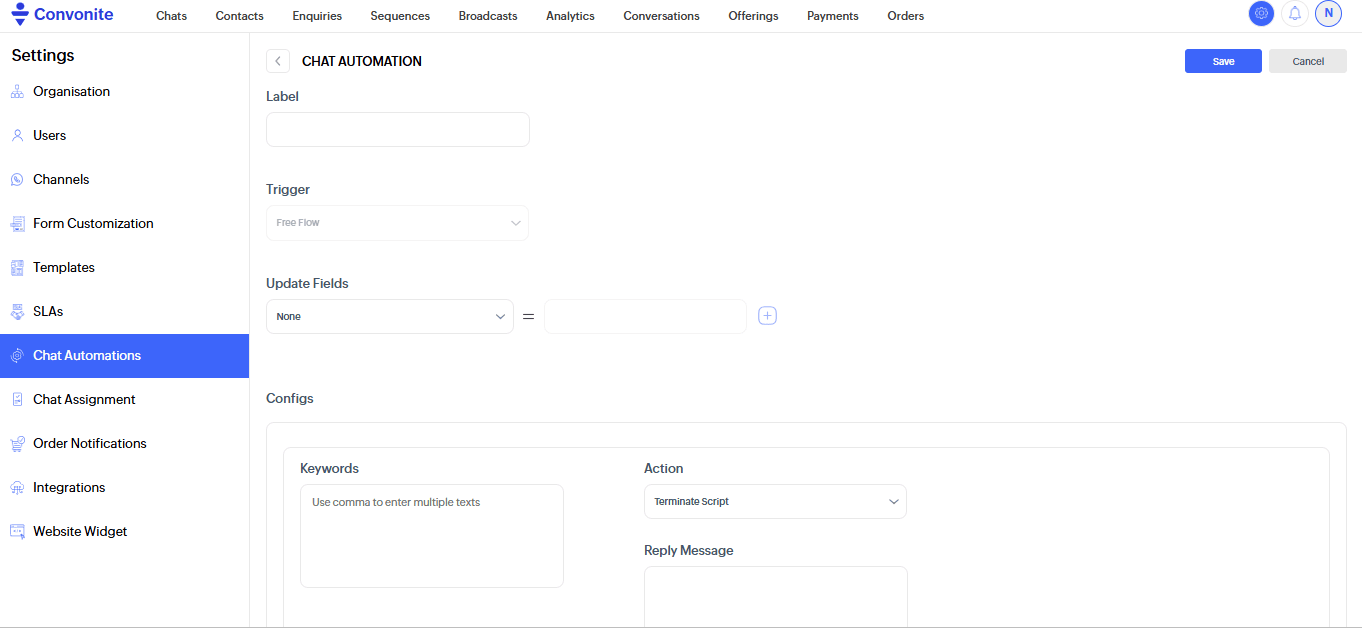Image resolution: width=1362 pixels, height=628 pixels.
Task: Open the Update Fields None dropdown
Action: click(390, 316)
